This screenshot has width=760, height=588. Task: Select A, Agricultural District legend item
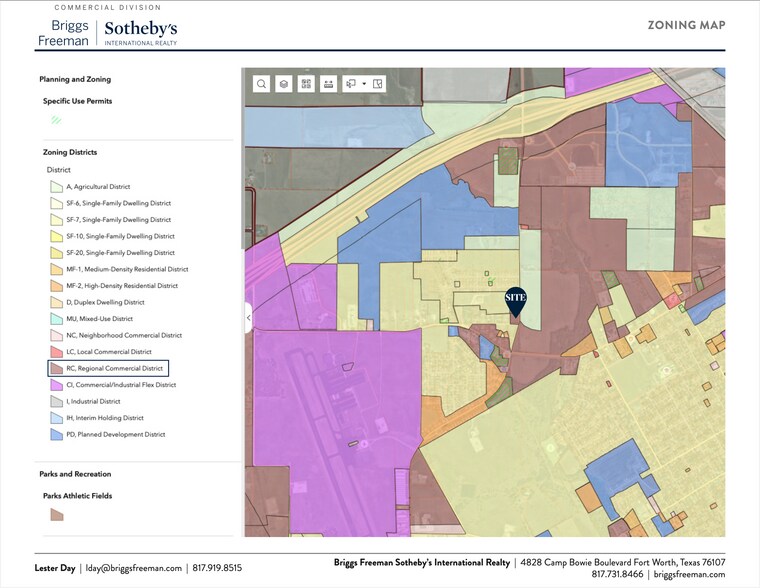tap(98, 186)
